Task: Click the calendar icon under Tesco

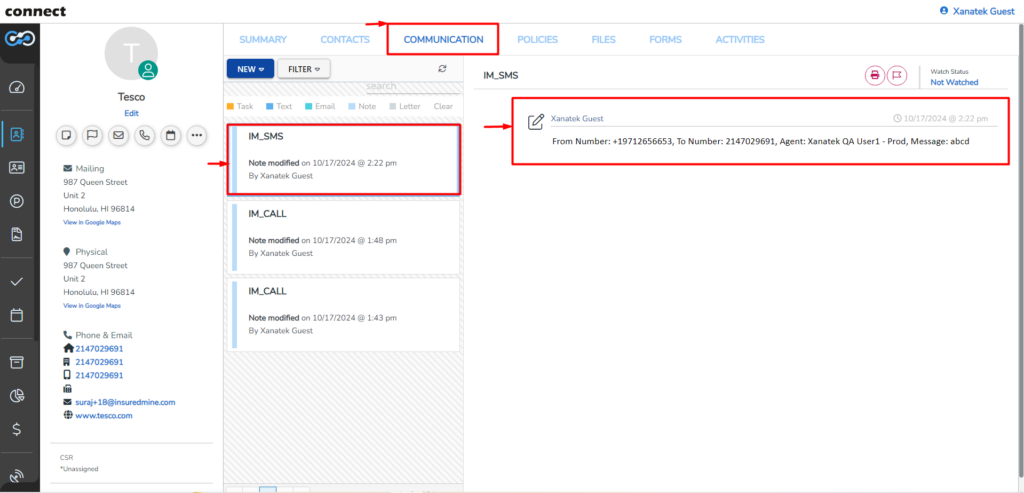Action: coord(170,136)
